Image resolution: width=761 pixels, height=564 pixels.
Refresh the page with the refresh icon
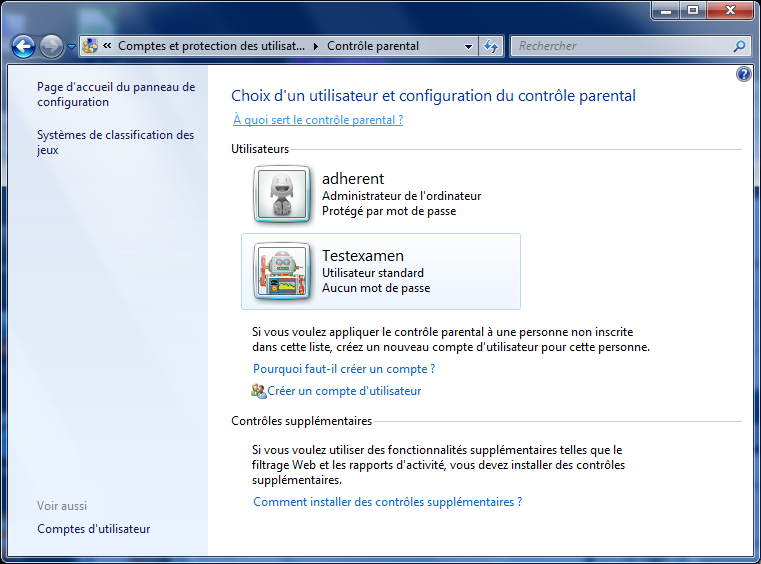(491, 47)
